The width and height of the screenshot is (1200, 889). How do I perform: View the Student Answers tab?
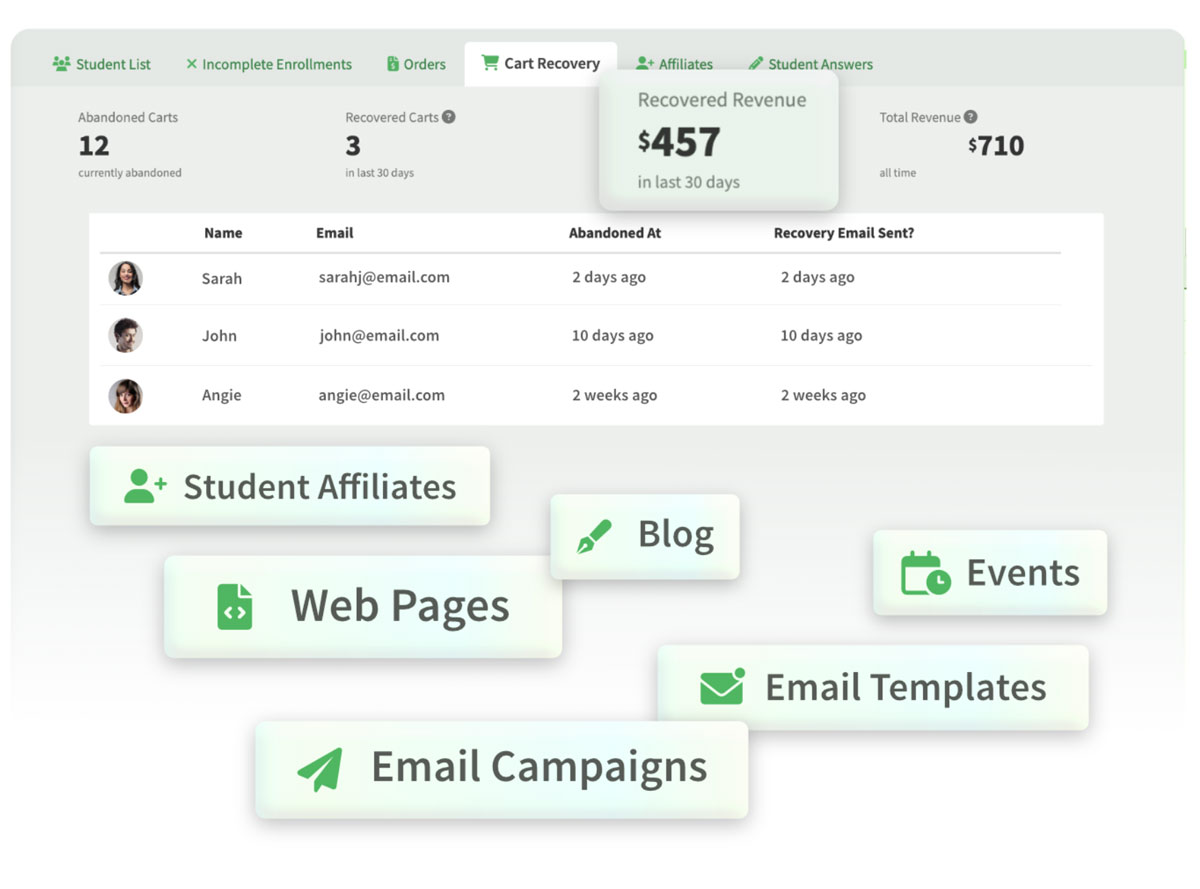(x=810, y=64)
